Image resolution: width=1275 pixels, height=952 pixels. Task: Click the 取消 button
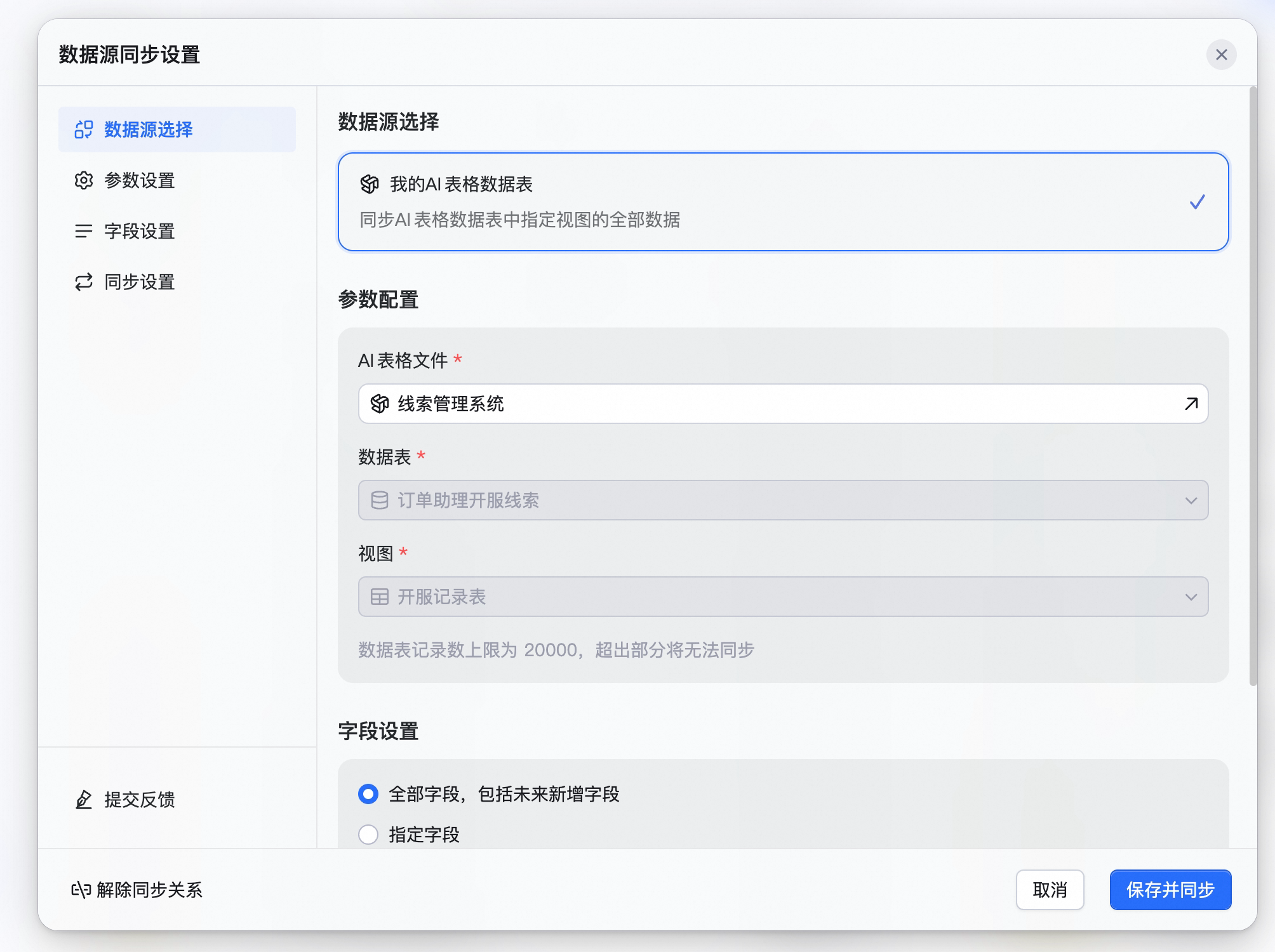(1050, 890)
